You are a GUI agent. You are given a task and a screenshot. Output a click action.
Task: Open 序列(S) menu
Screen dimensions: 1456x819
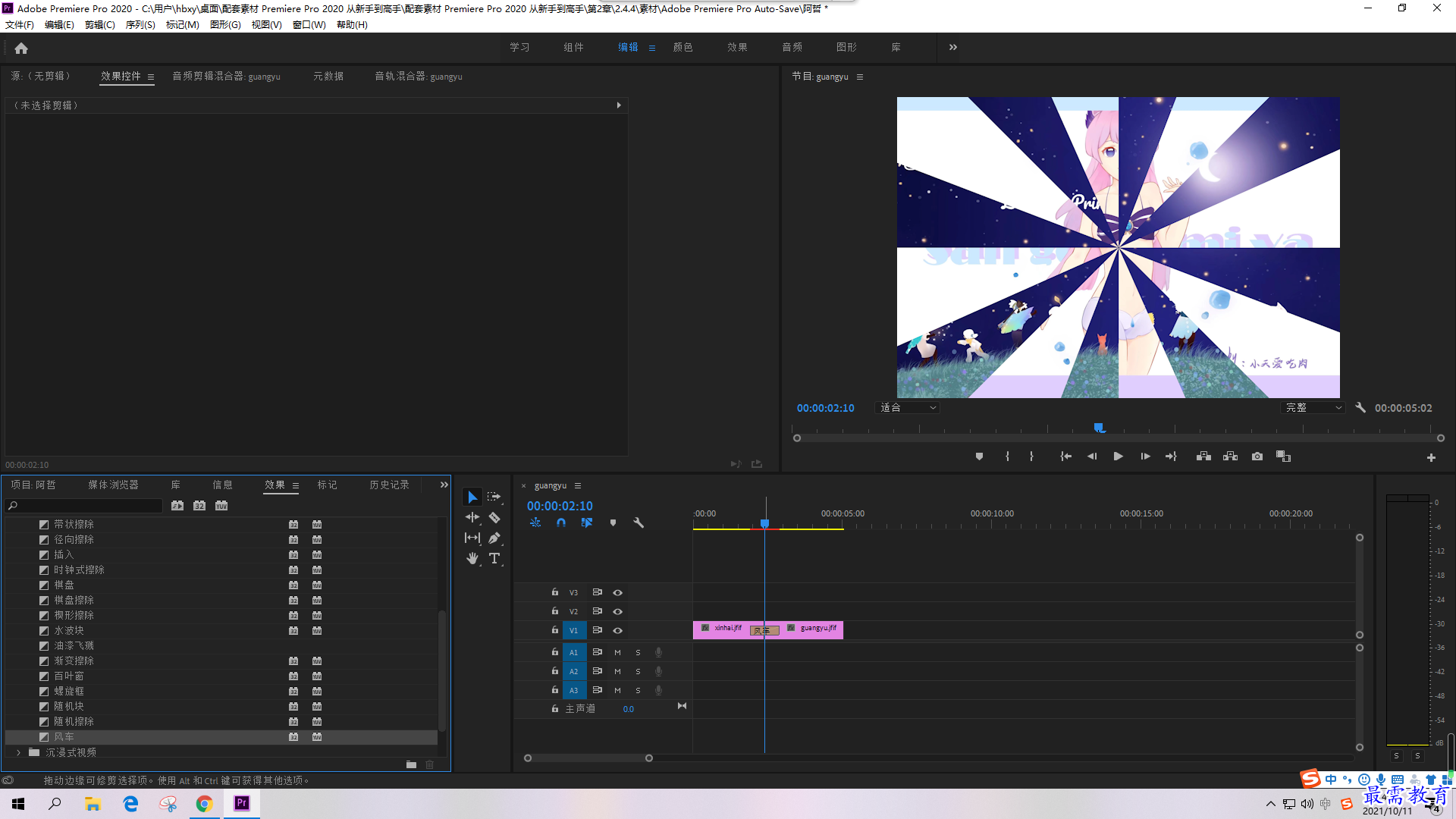click(140, 25)
